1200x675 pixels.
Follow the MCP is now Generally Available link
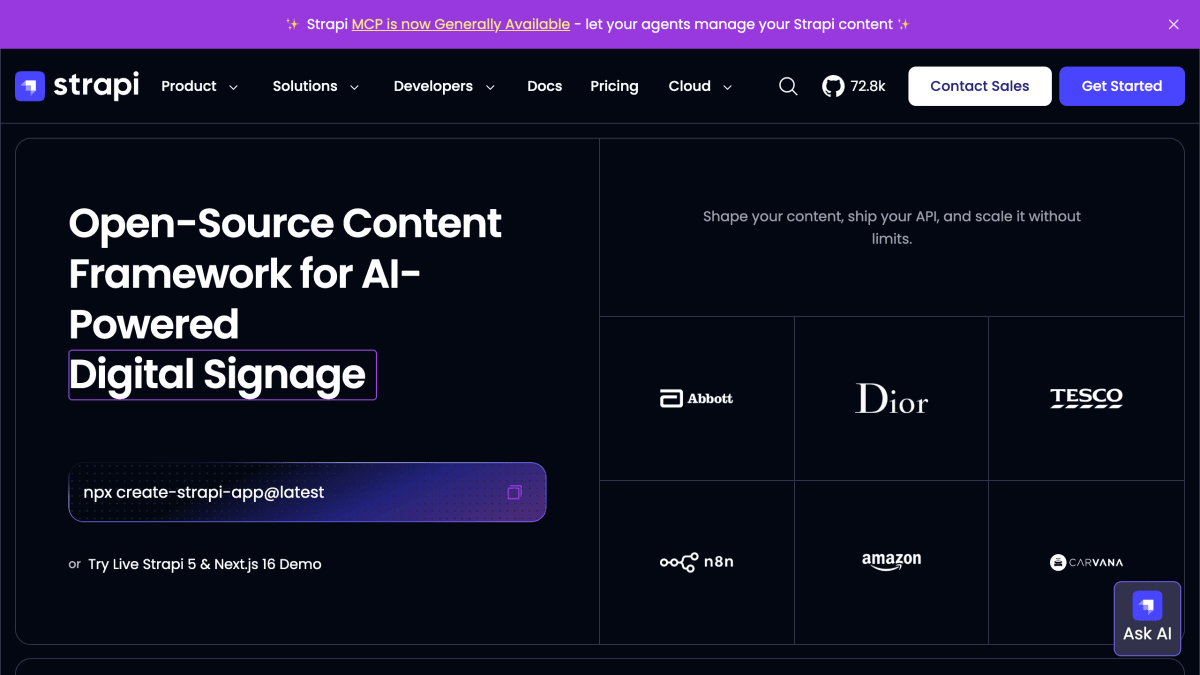click(461, 24)
